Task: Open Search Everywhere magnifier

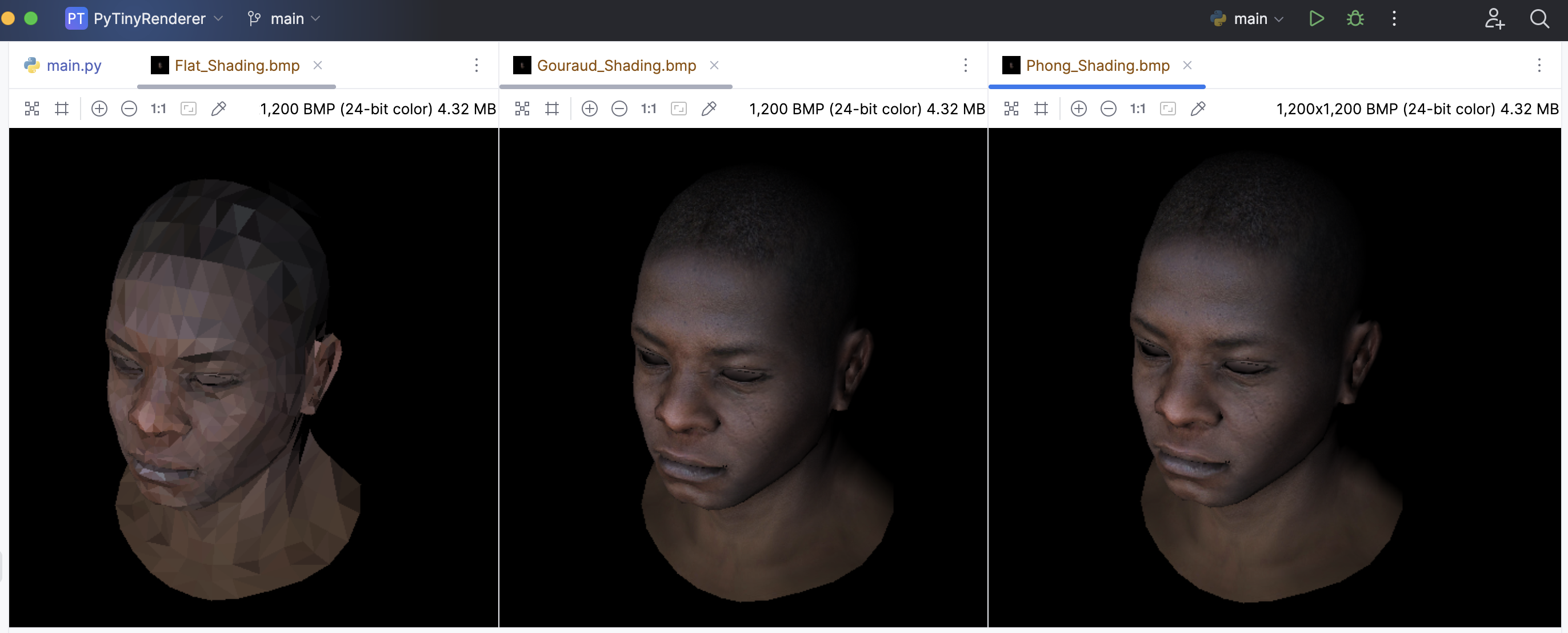Action: click(x=1539, y=19)
